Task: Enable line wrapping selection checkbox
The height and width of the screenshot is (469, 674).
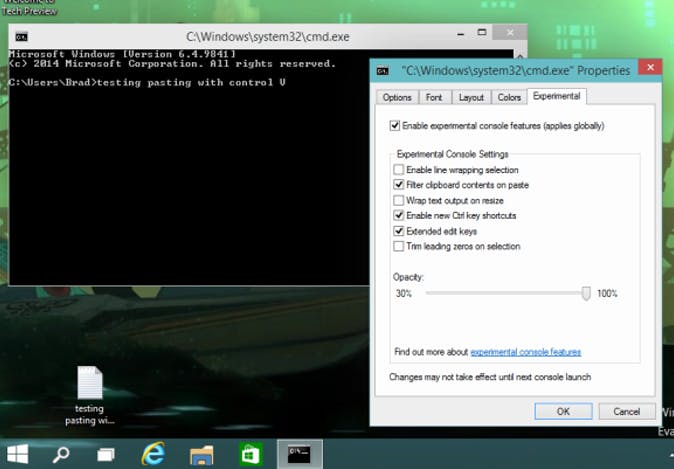Action: click(398, 170)
